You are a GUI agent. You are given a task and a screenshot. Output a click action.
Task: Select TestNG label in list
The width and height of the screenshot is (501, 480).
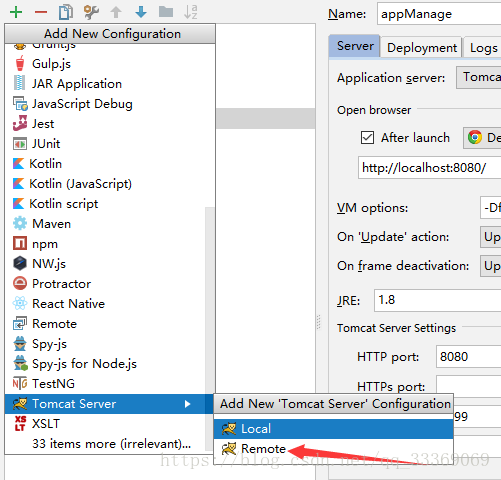pos(53,384)
